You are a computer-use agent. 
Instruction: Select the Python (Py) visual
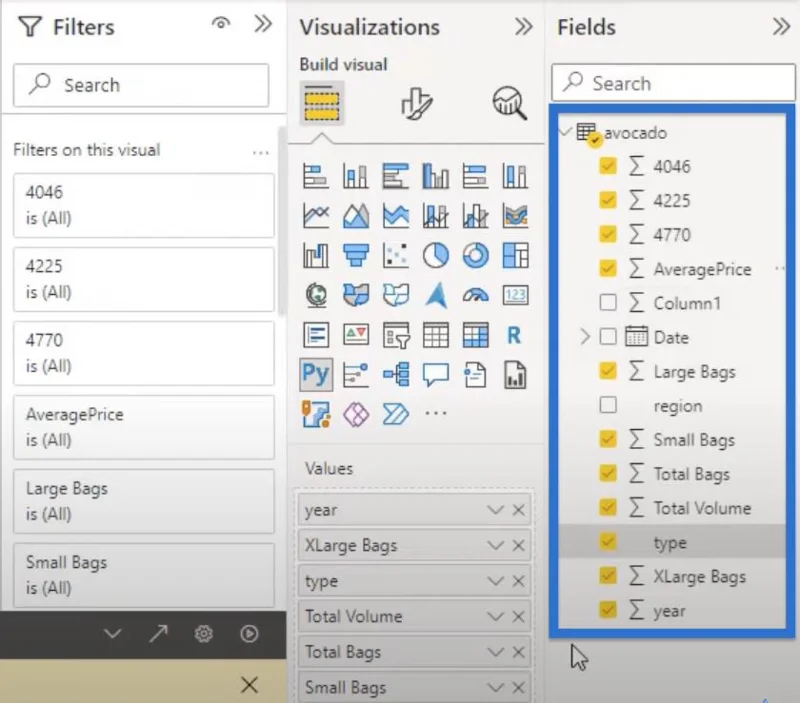coord(316,374)
